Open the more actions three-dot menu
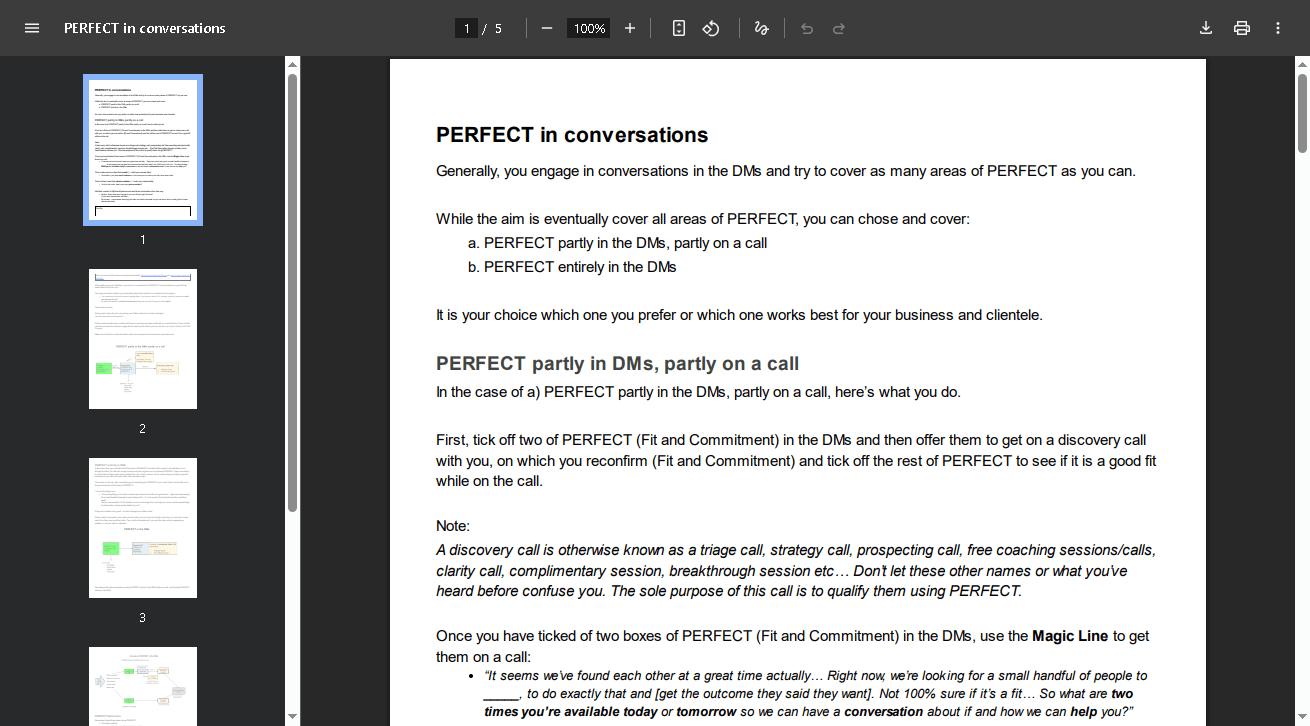The width and height of the screenshot is (1310, 726). tap(1278, 28)
